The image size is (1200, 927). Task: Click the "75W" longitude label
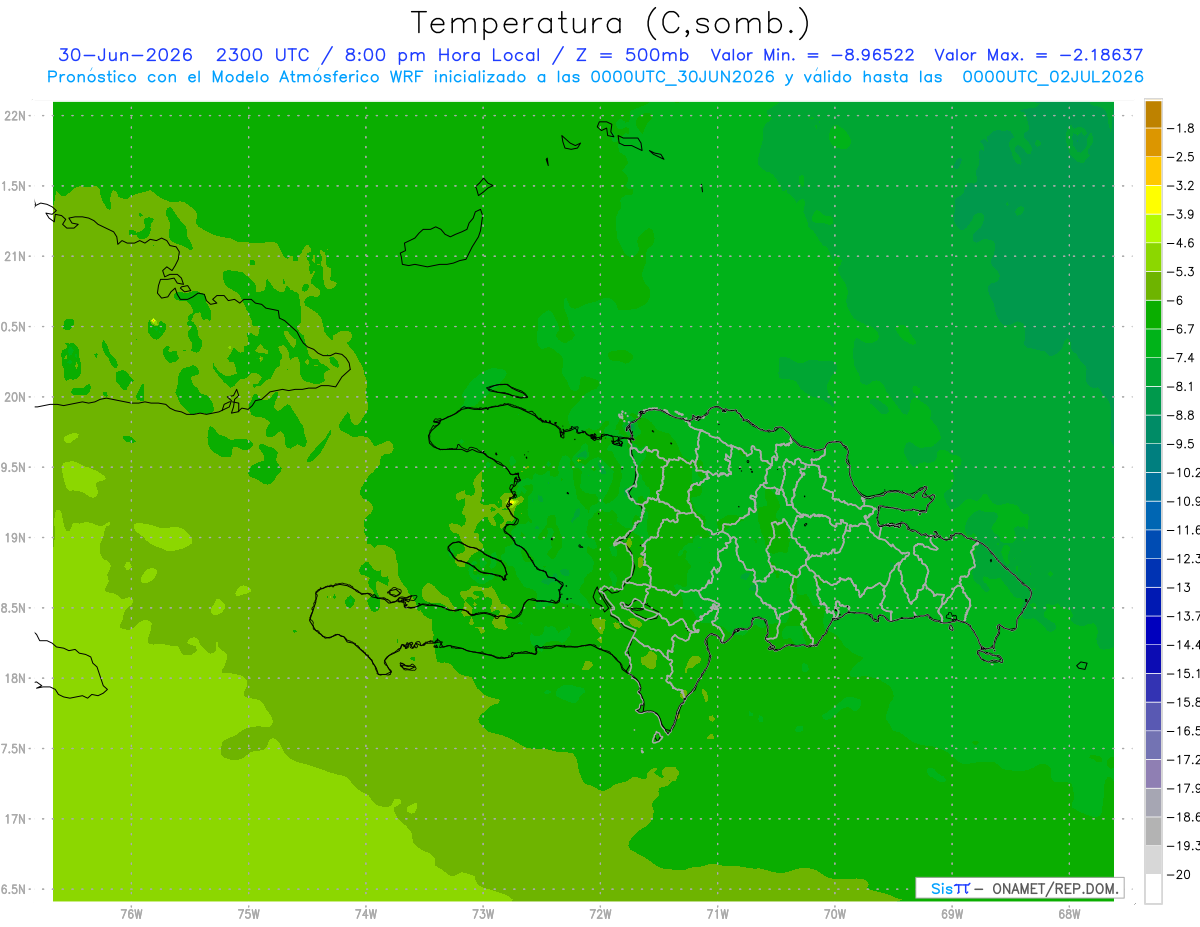point(249,913)
